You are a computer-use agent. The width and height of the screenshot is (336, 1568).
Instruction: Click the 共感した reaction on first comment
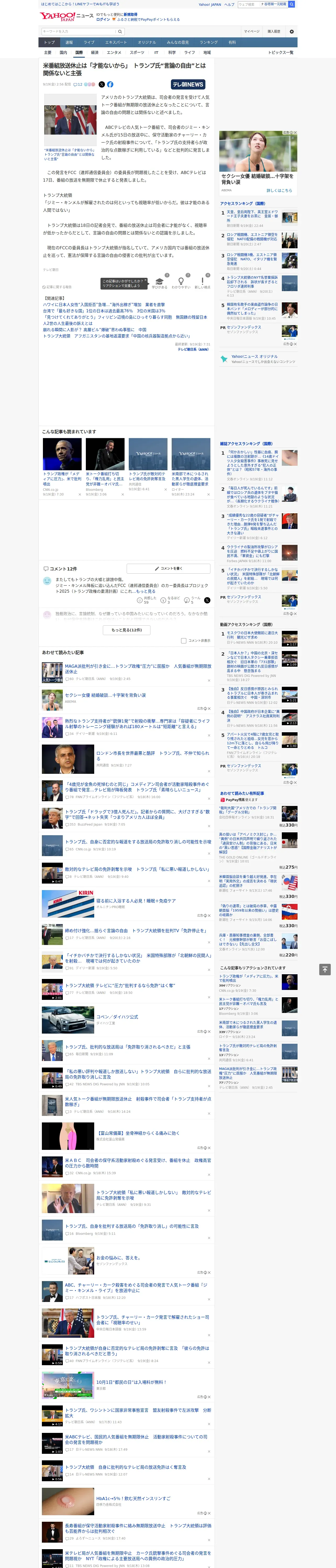point(148,600)
